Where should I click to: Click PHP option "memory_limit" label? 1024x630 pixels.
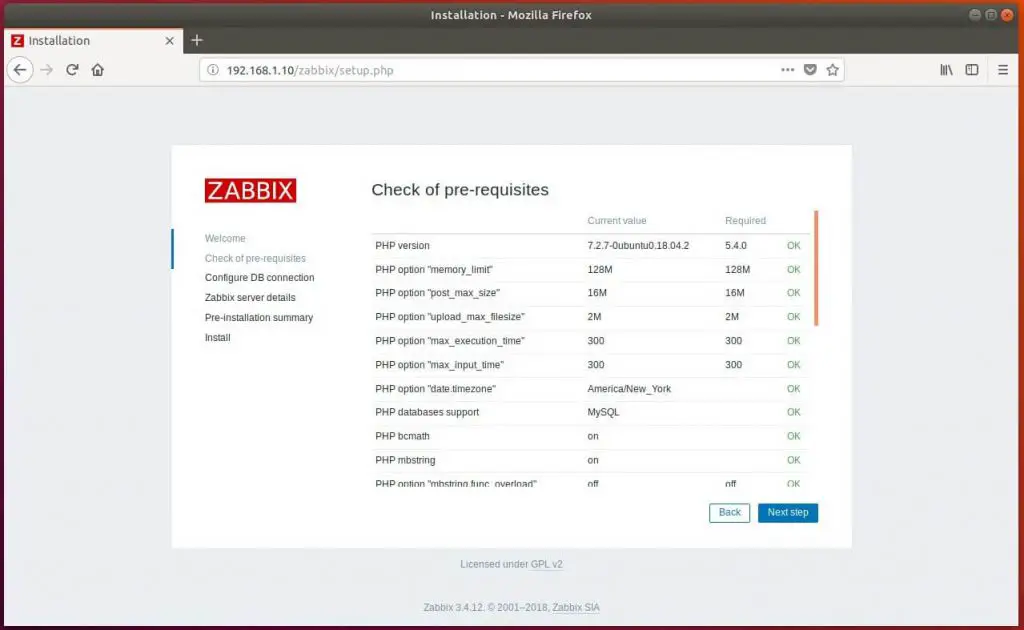(x=434, y=270)
